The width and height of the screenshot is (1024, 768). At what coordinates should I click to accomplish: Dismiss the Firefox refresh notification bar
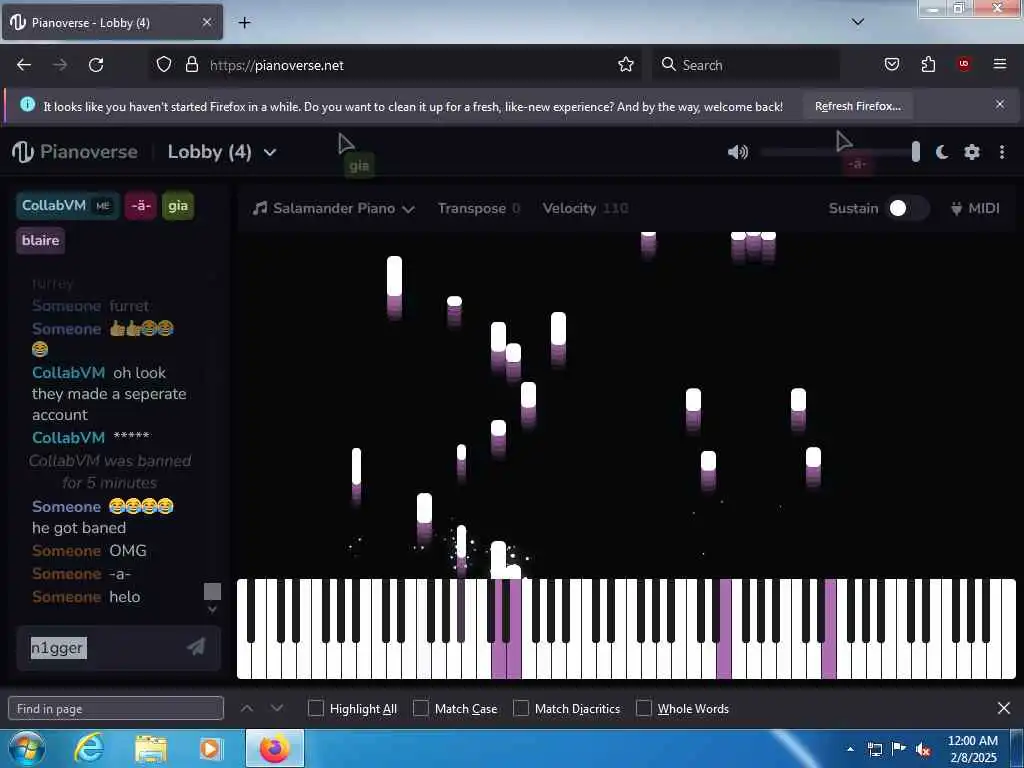click(x=1000, y=104)
